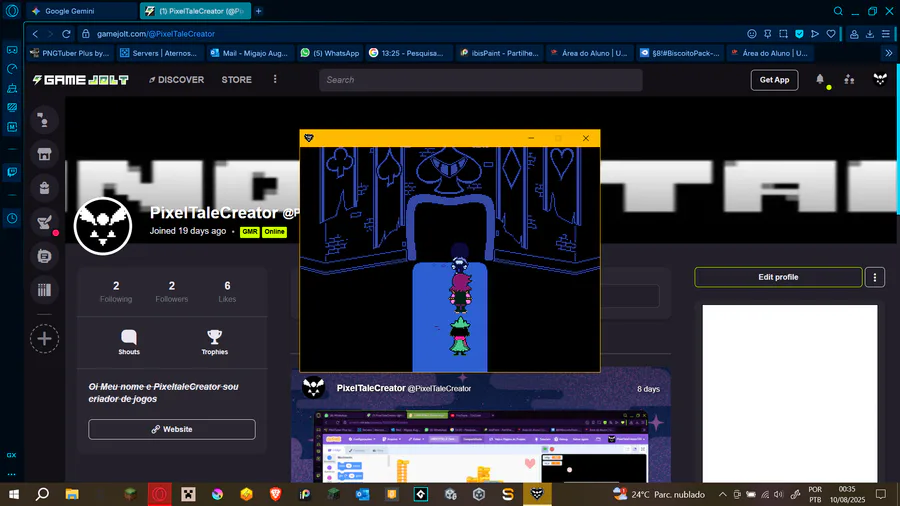
Task: Open Windows Start menu
Action: [x=13, y=494]
